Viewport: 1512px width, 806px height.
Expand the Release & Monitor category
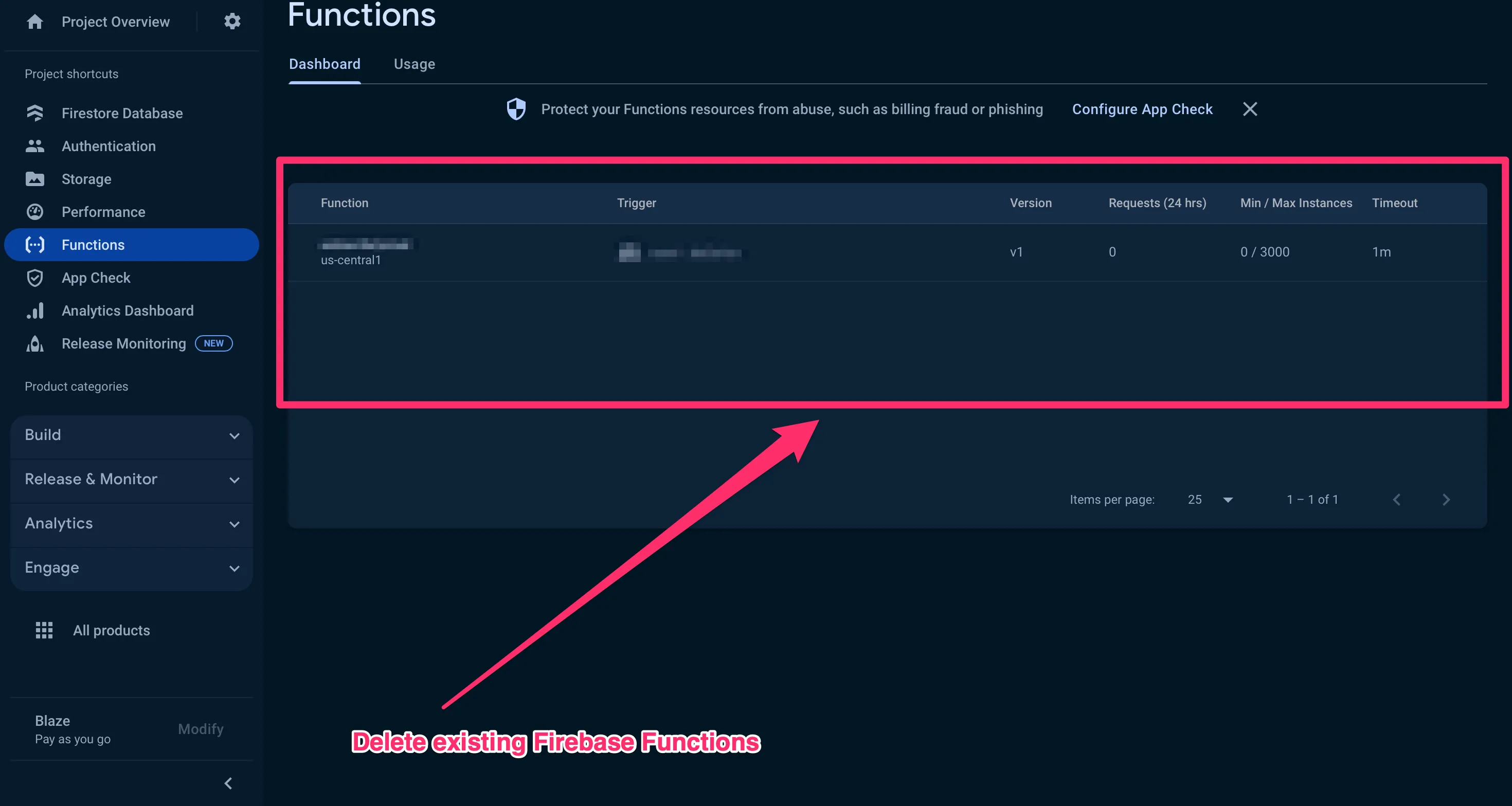click(132, 480)
